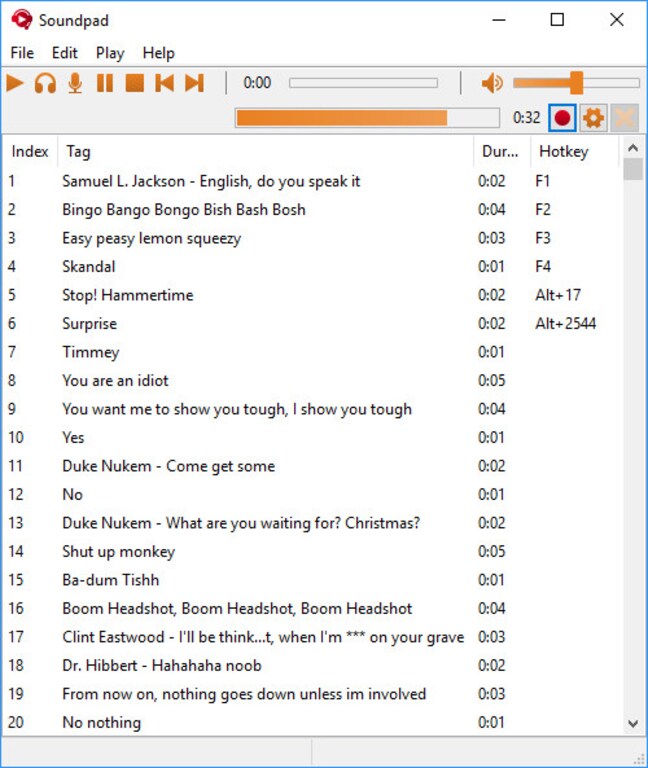Click the F4 hotkey cell
Screen dimensions: 648x768
(543, 266)
